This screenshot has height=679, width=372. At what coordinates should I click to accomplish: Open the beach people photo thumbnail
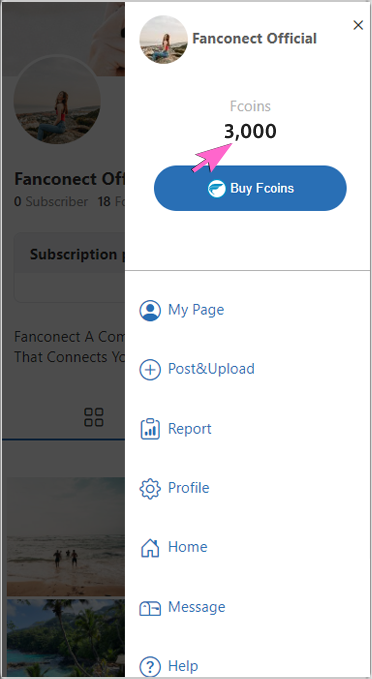[x=65, y=537]
